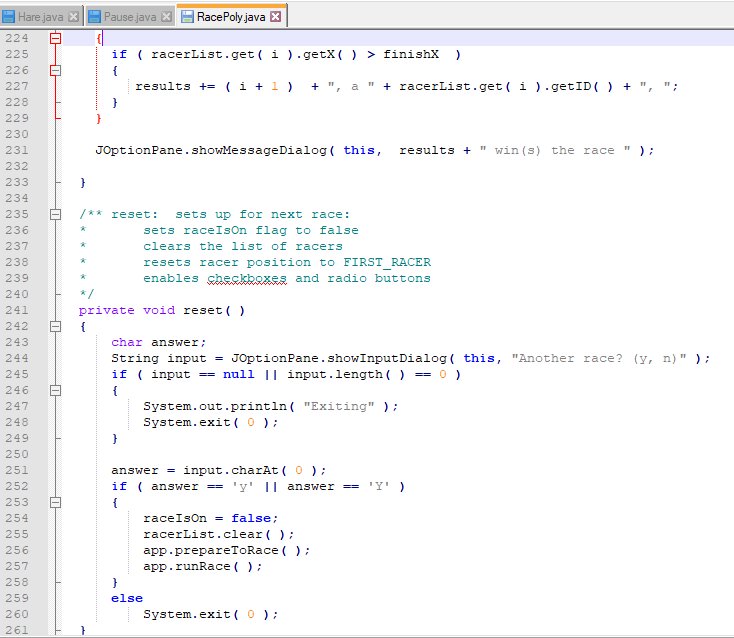This screenshot has height=638, width=734.
Task: Click 'char answer;' declaration
Action: click(x=158, y=342)
